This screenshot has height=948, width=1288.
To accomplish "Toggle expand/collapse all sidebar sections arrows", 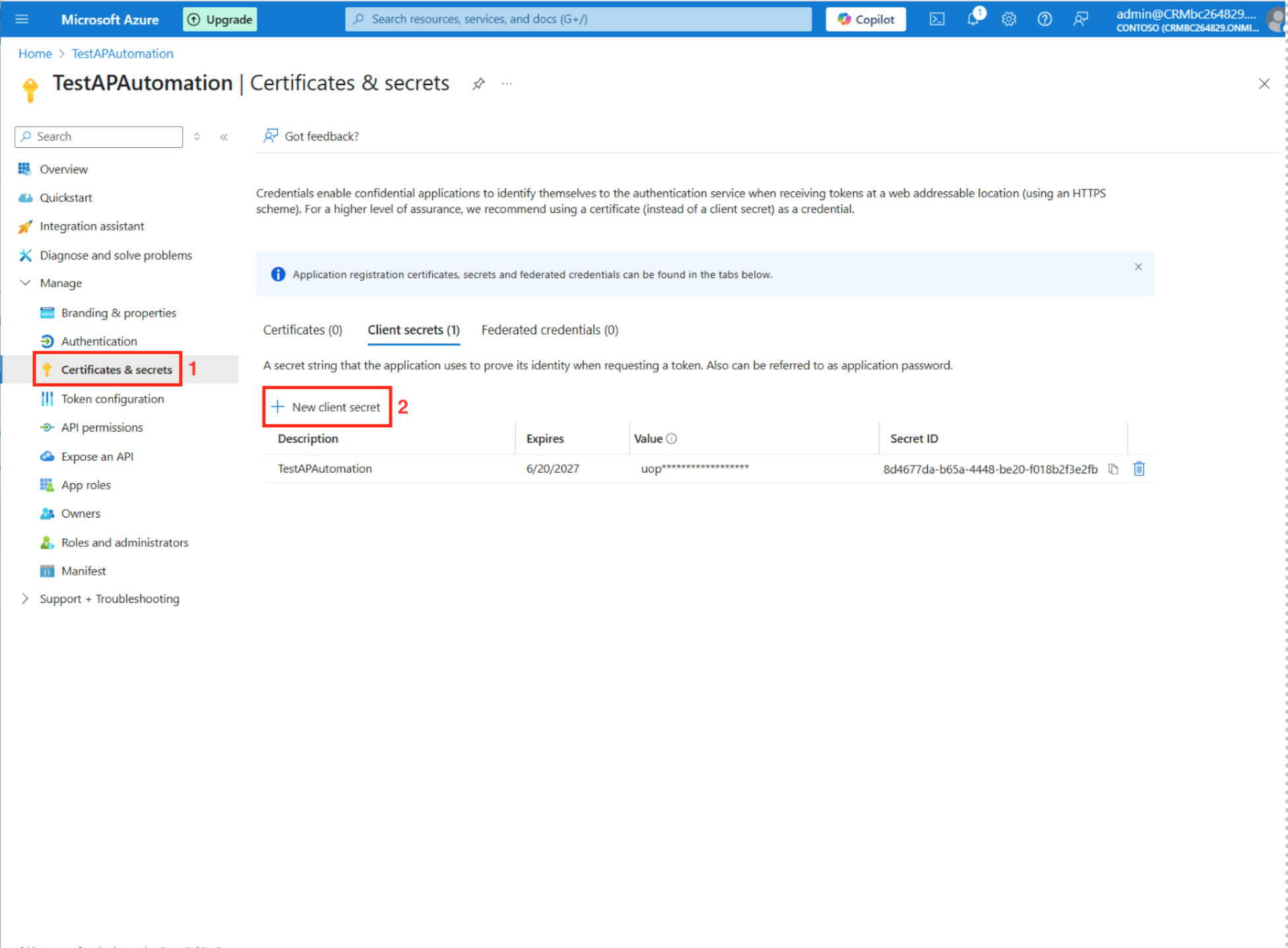I will click(197, 137).
